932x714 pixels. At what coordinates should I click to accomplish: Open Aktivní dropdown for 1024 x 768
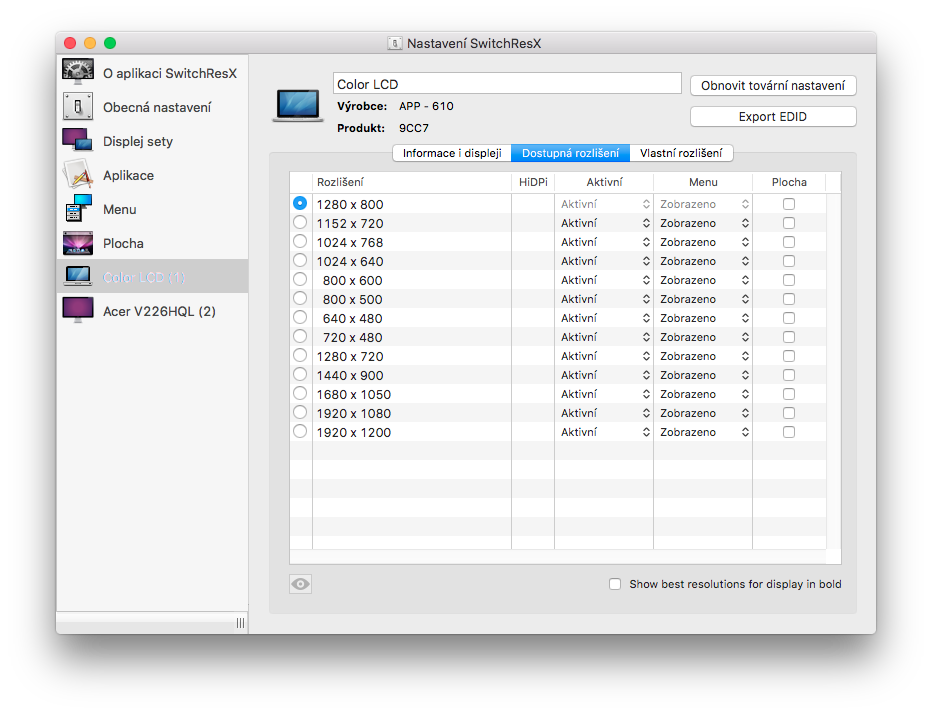coord(604,242)
